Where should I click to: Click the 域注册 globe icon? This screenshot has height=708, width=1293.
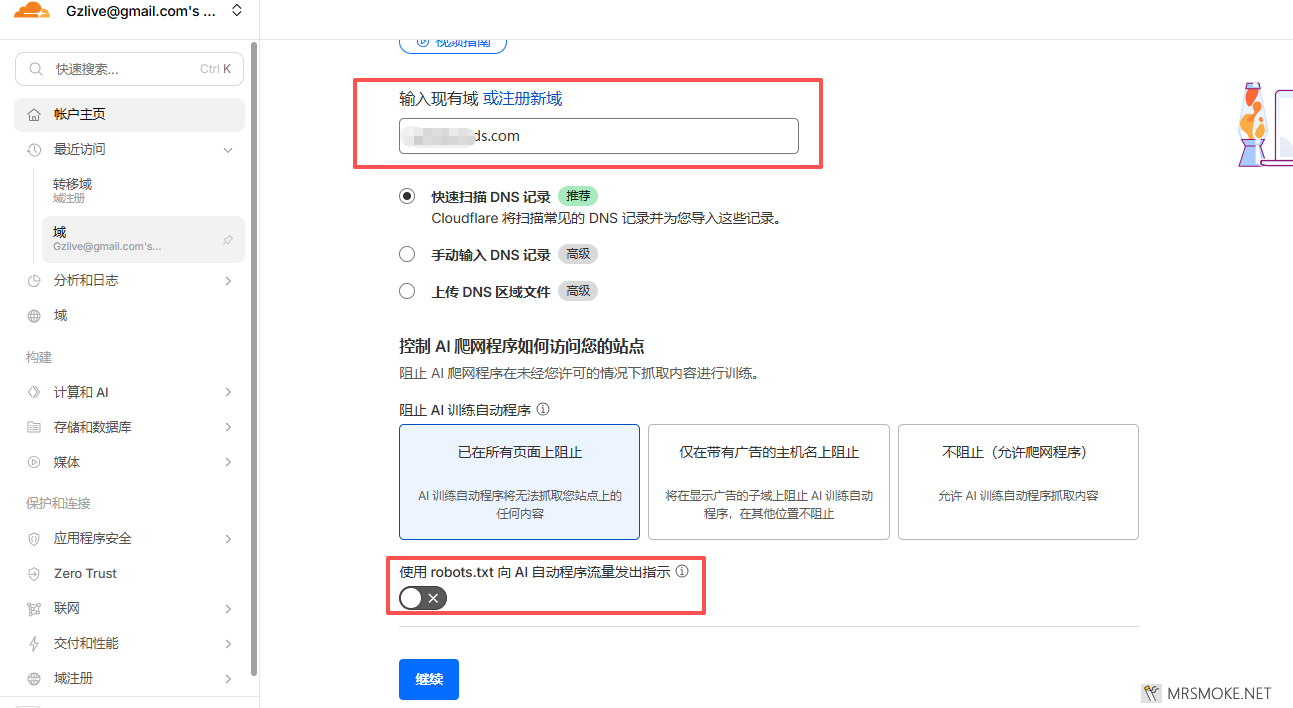34,679
